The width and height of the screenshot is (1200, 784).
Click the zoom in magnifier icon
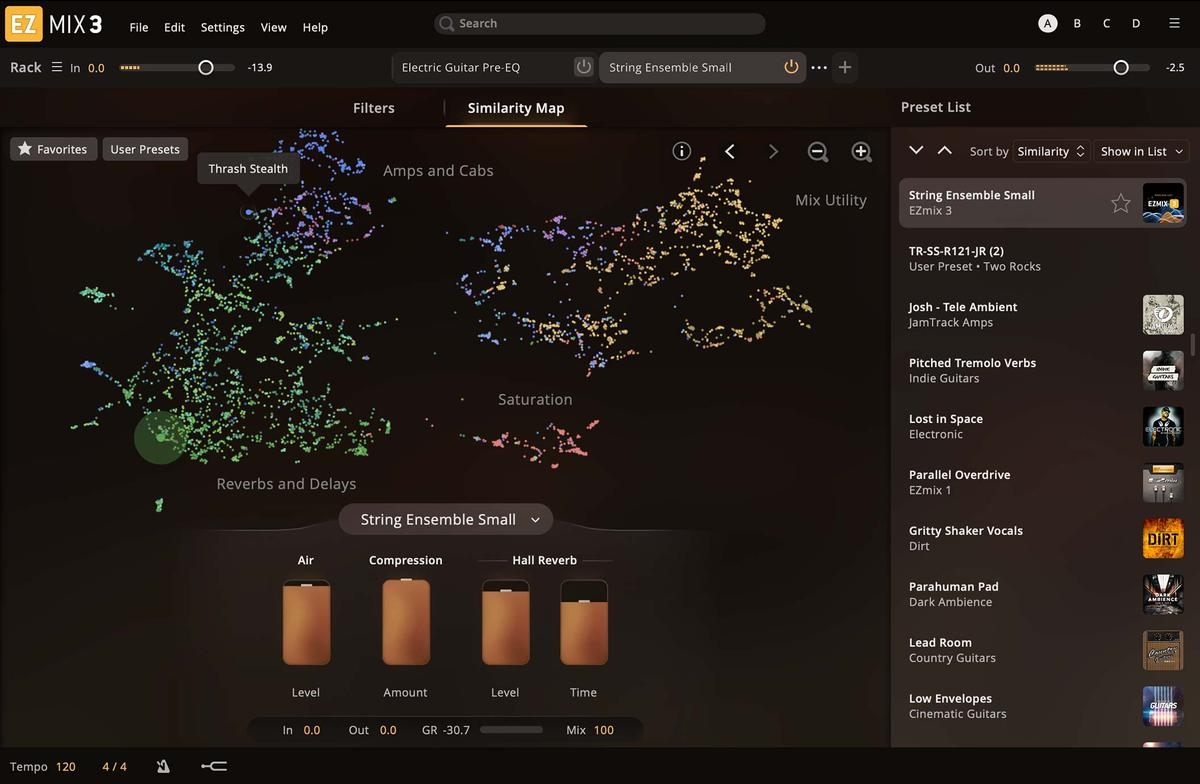tap(861, 152)
